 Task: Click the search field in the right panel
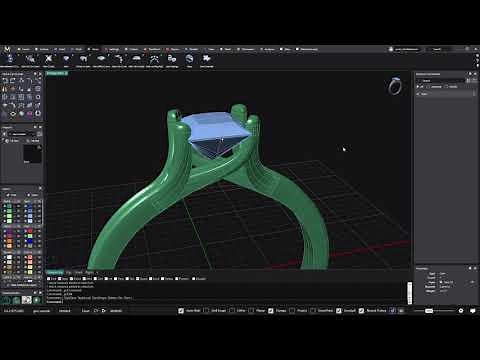[441, 81]
